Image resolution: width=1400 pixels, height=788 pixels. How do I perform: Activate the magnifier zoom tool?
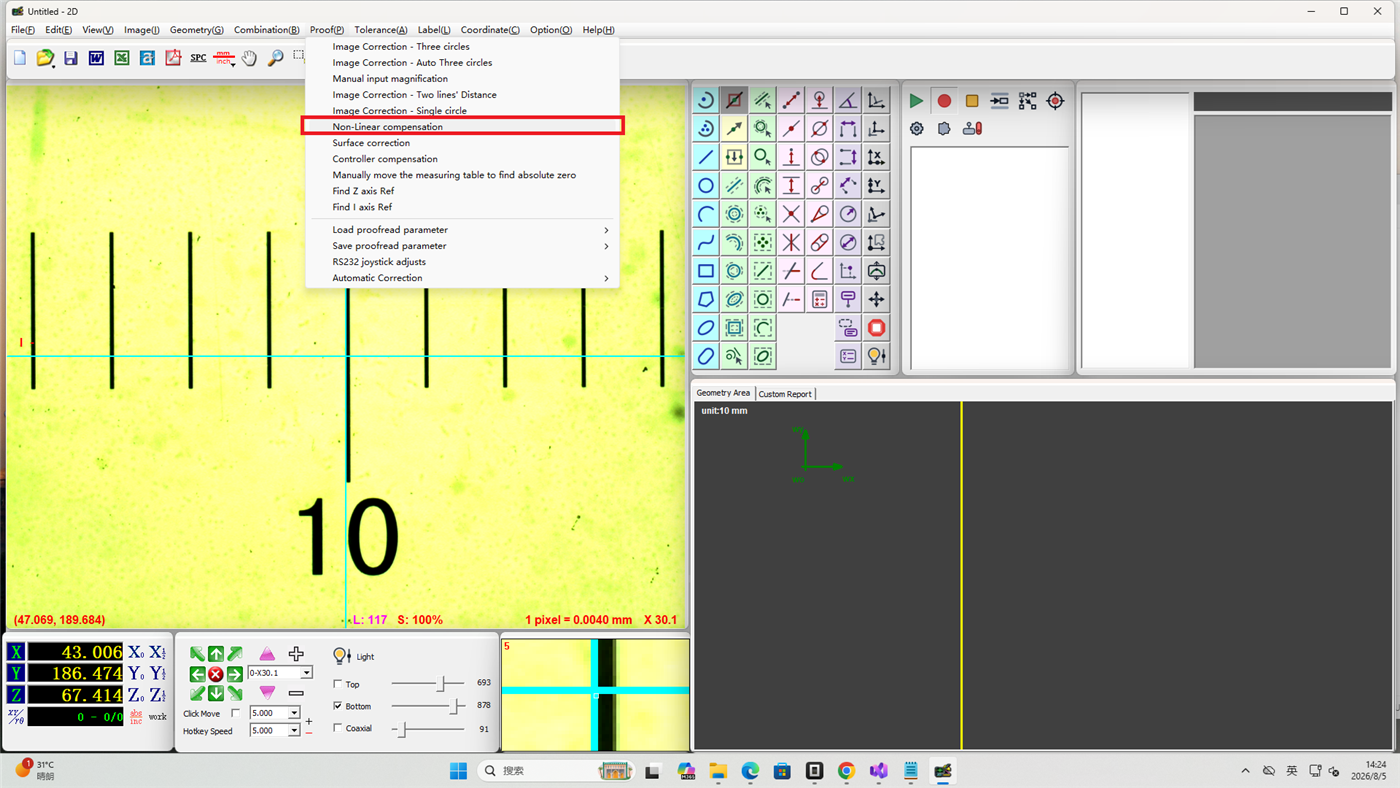275,58
